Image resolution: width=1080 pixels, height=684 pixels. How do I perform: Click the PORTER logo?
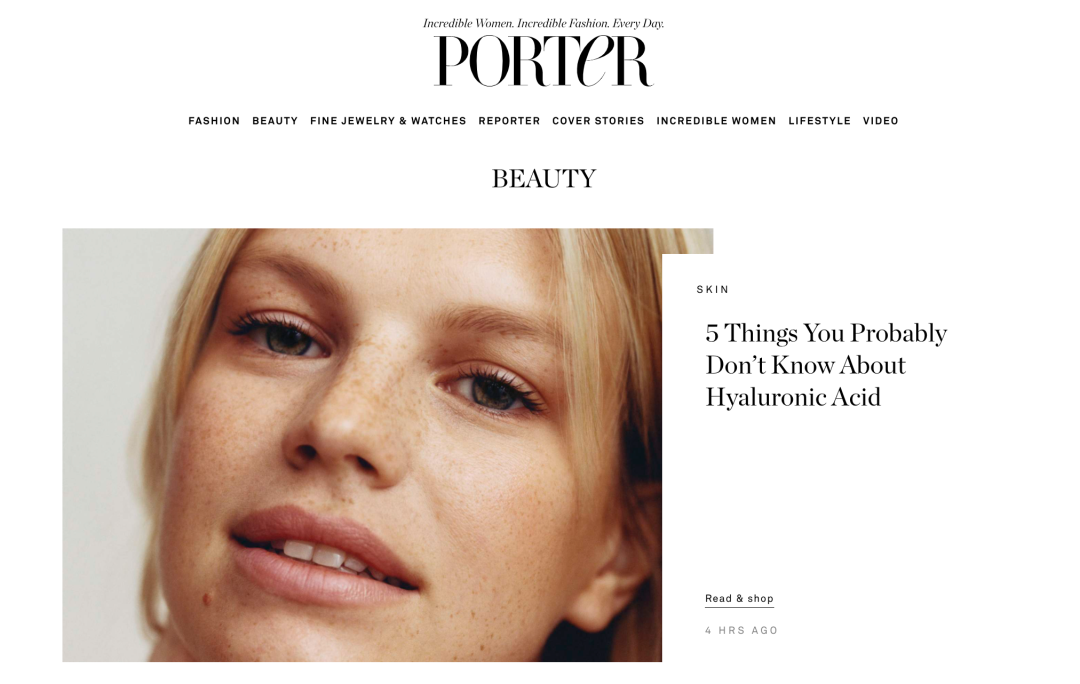pos(543,61)
